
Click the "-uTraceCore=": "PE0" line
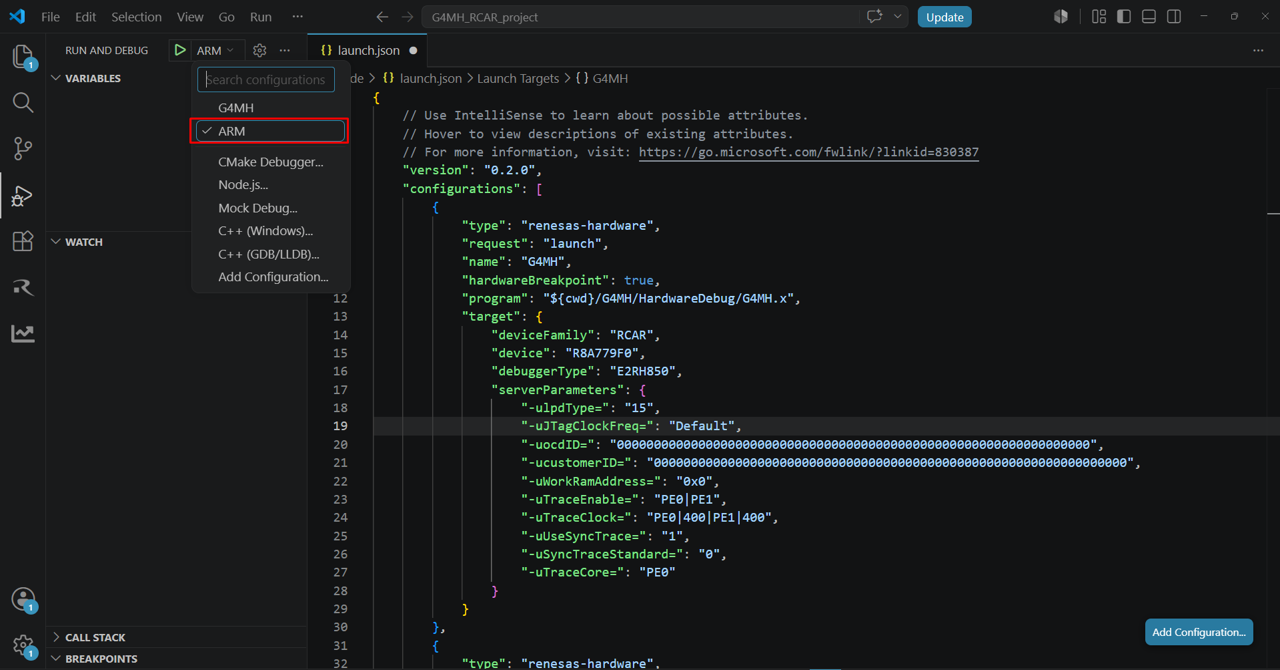(x=598, y=572)
